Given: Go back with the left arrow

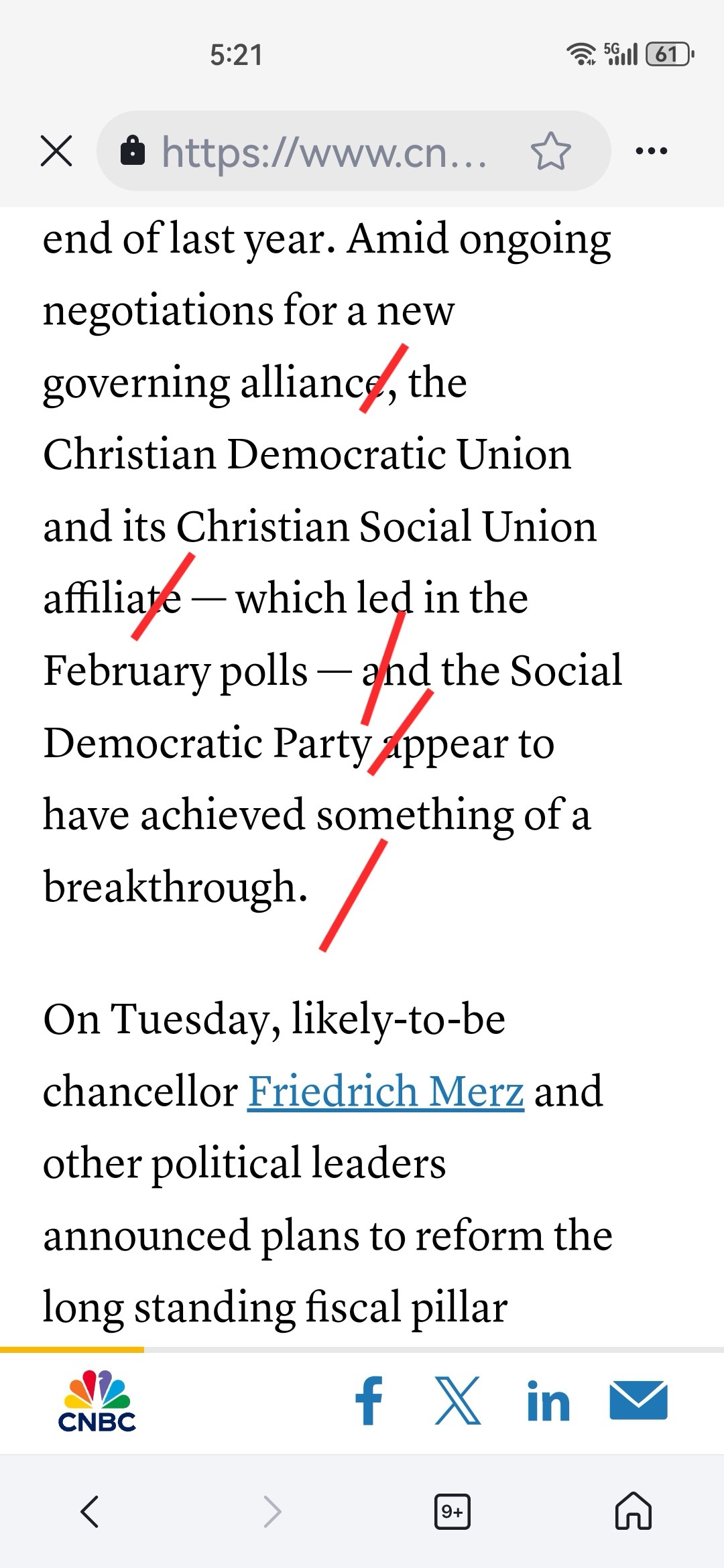Looking at the screenshot, I should [90, 1512].
